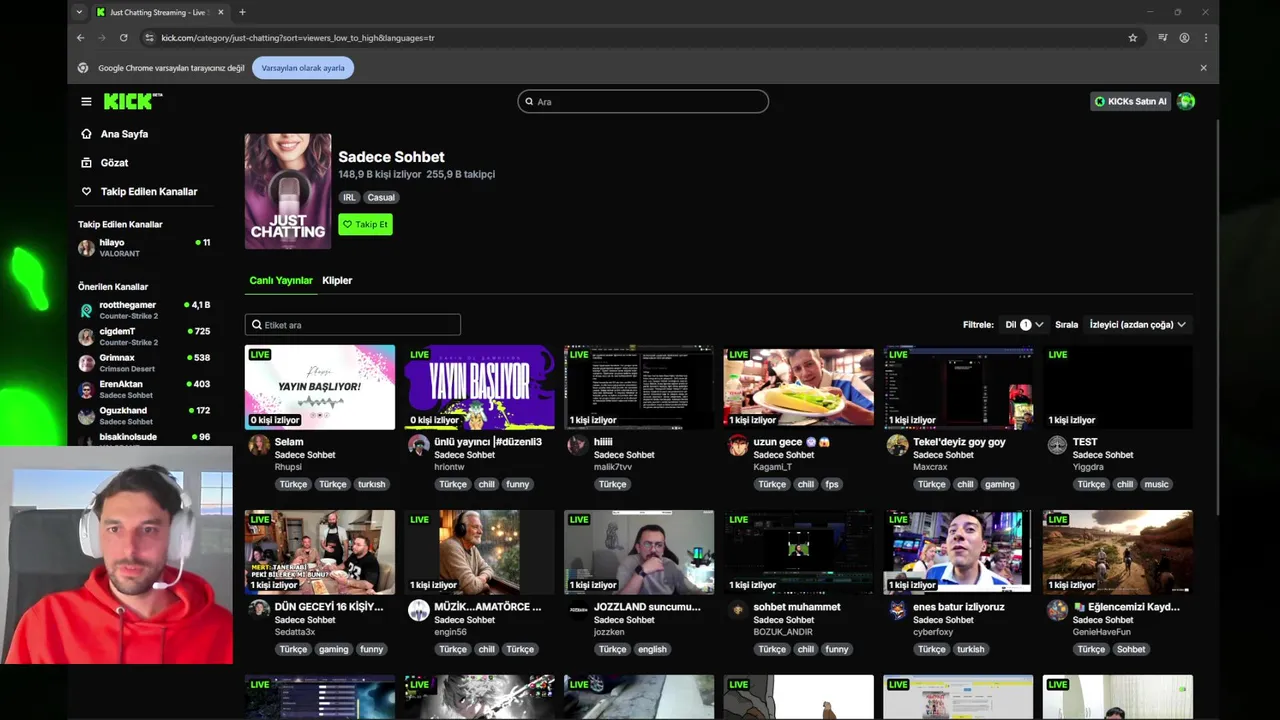Click the Etiket ara tag search field
This screenshot has width=1280, height=720.
[x=353, y=324]
